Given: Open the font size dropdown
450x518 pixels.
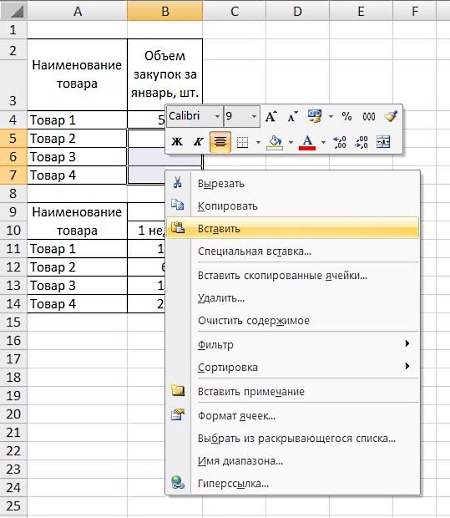Looking at the screenshot, I should tap(254, 116).
